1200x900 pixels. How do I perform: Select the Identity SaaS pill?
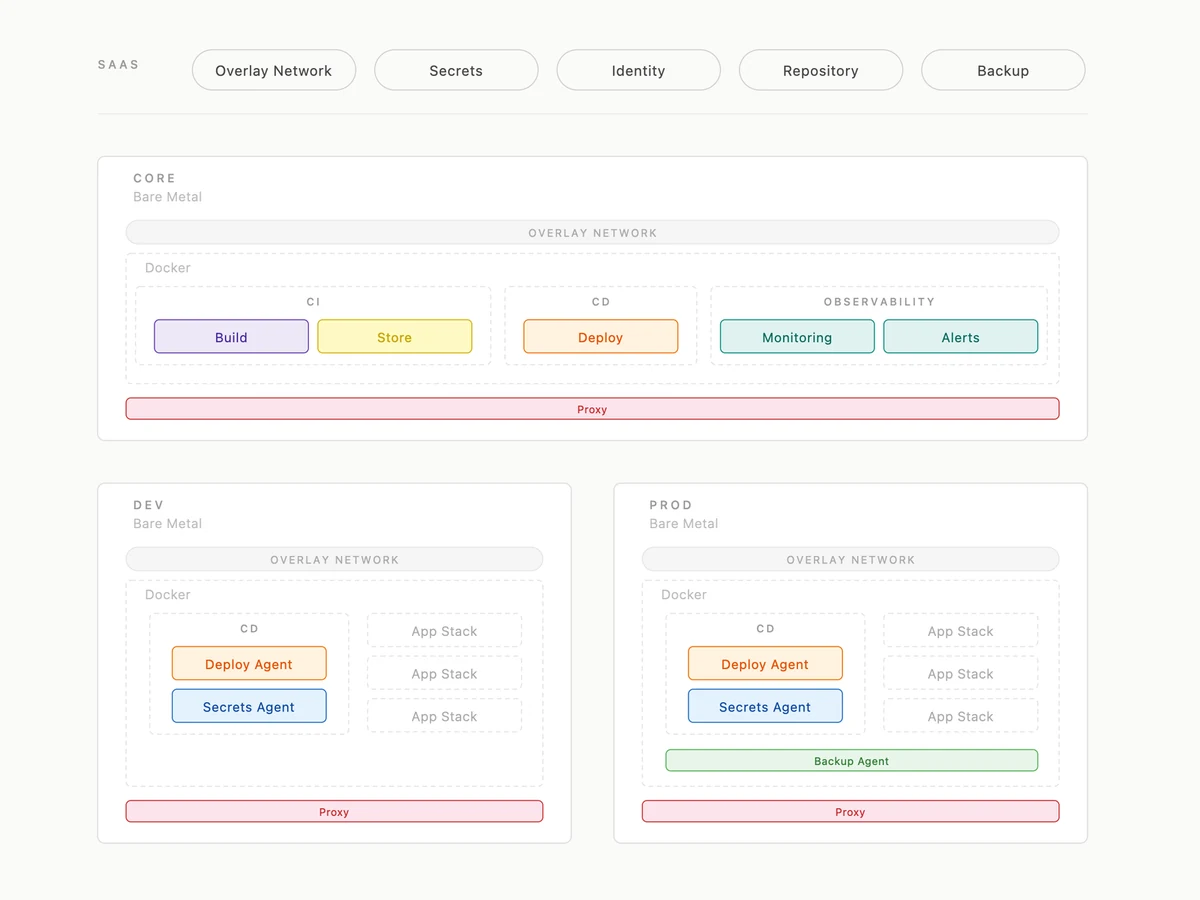638,70
